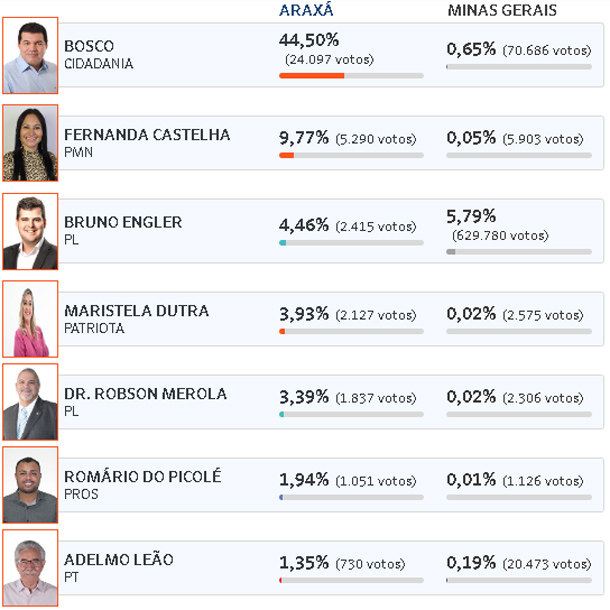Select the MINAS GERAIS column header
610x610 pixels.
click(502, 11)
